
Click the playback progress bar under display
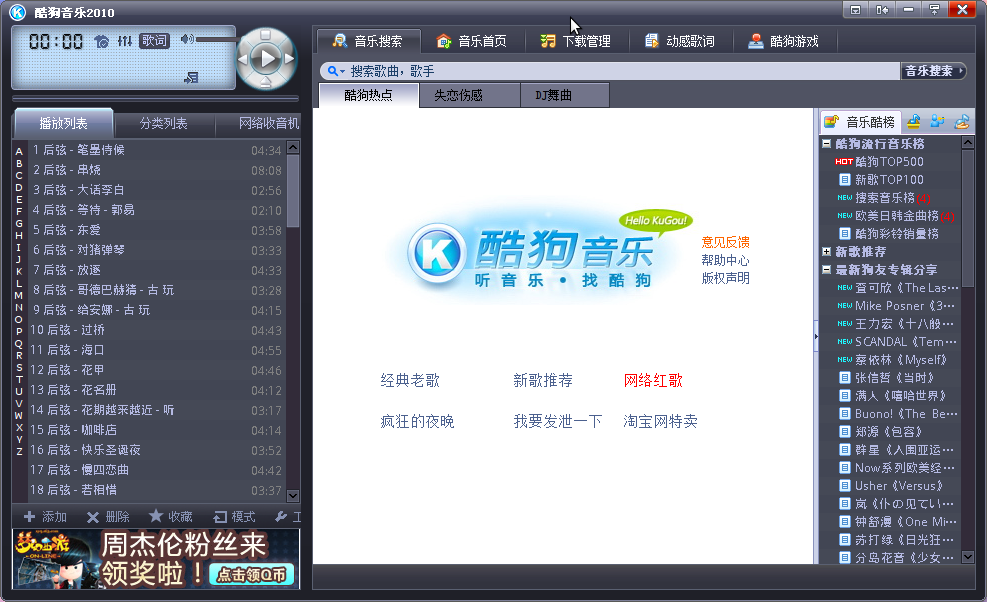pyautogui.click(x=155, y=99)
